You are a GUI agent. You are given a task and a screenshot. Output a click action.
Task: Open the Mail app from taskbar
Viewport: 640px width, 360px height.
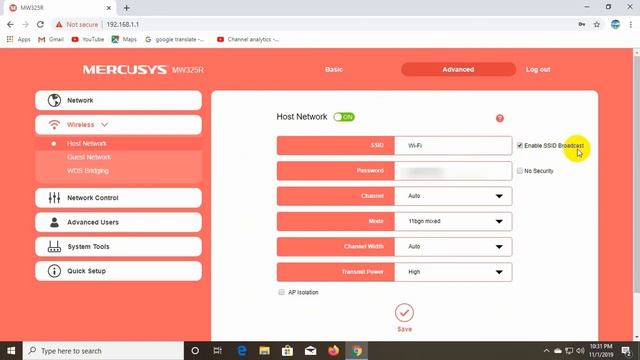tap(311, 351)
